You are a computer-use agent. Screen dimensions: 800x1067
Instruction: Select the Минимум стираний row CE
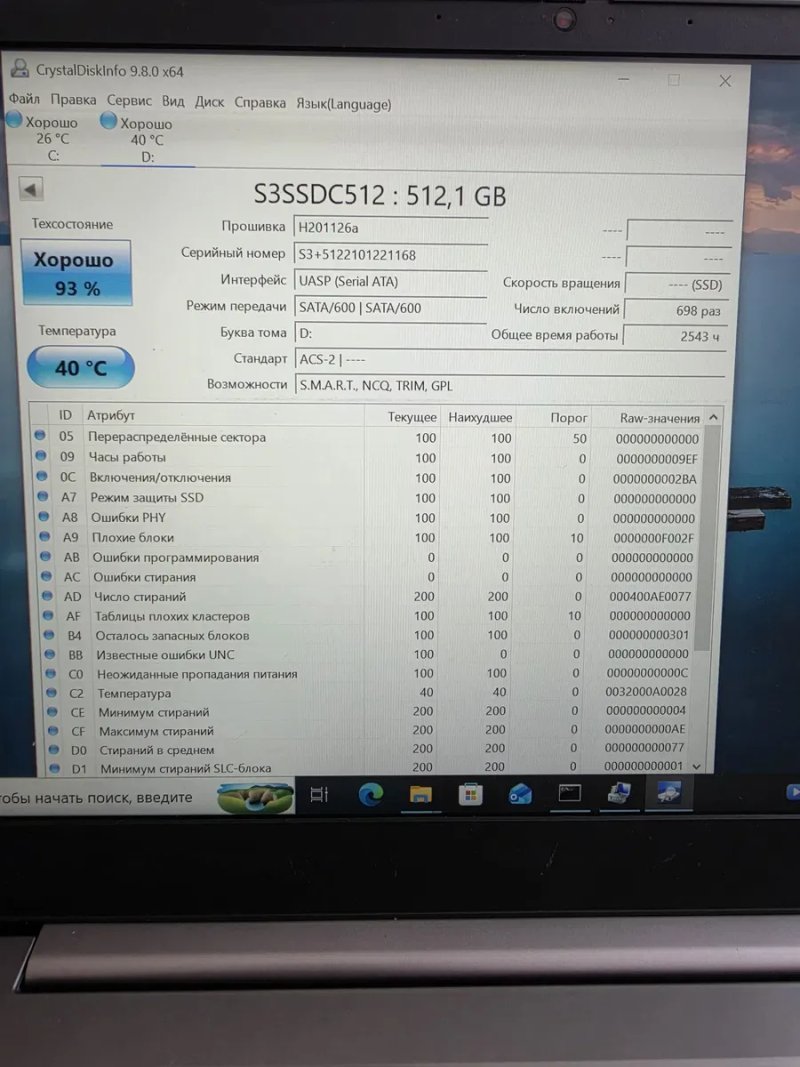coord(367,711)
